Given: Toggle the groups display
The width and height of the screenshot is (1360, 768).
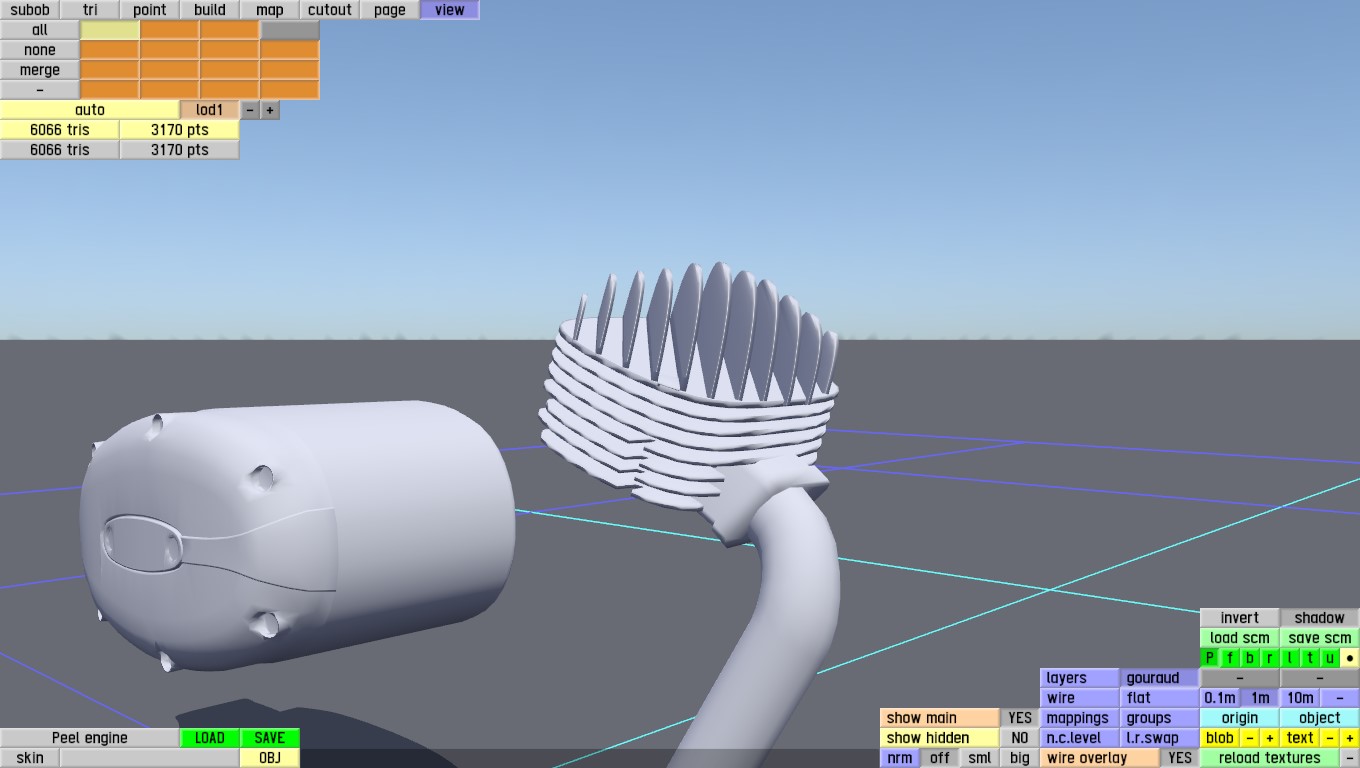Looking at the screenshot, I should pyautogui.click(x=1160, y=718).
